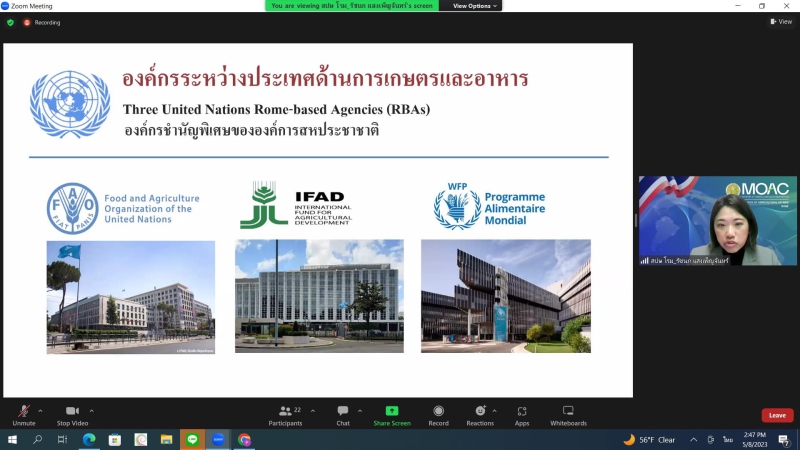Screen dimensions: 800x450
Task: Open View Options dropdown
Action: tap(474, 6)
